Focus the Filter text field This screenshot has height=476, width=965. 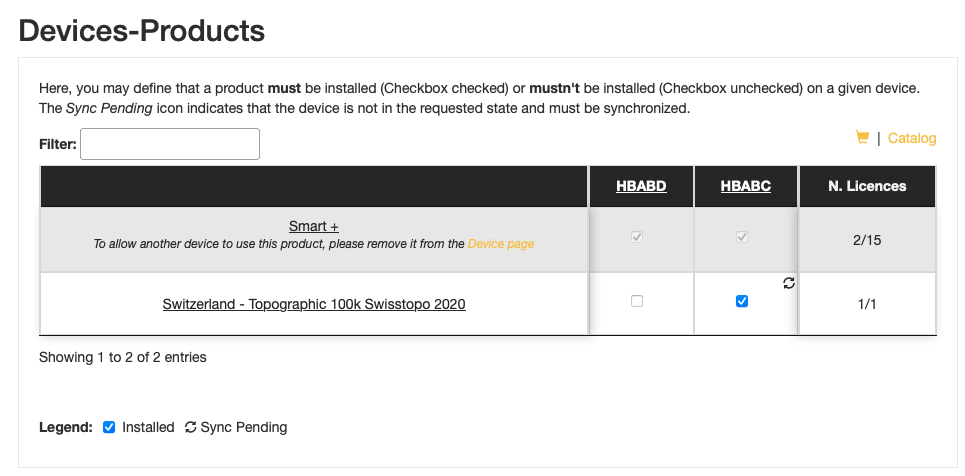(170, 144)
